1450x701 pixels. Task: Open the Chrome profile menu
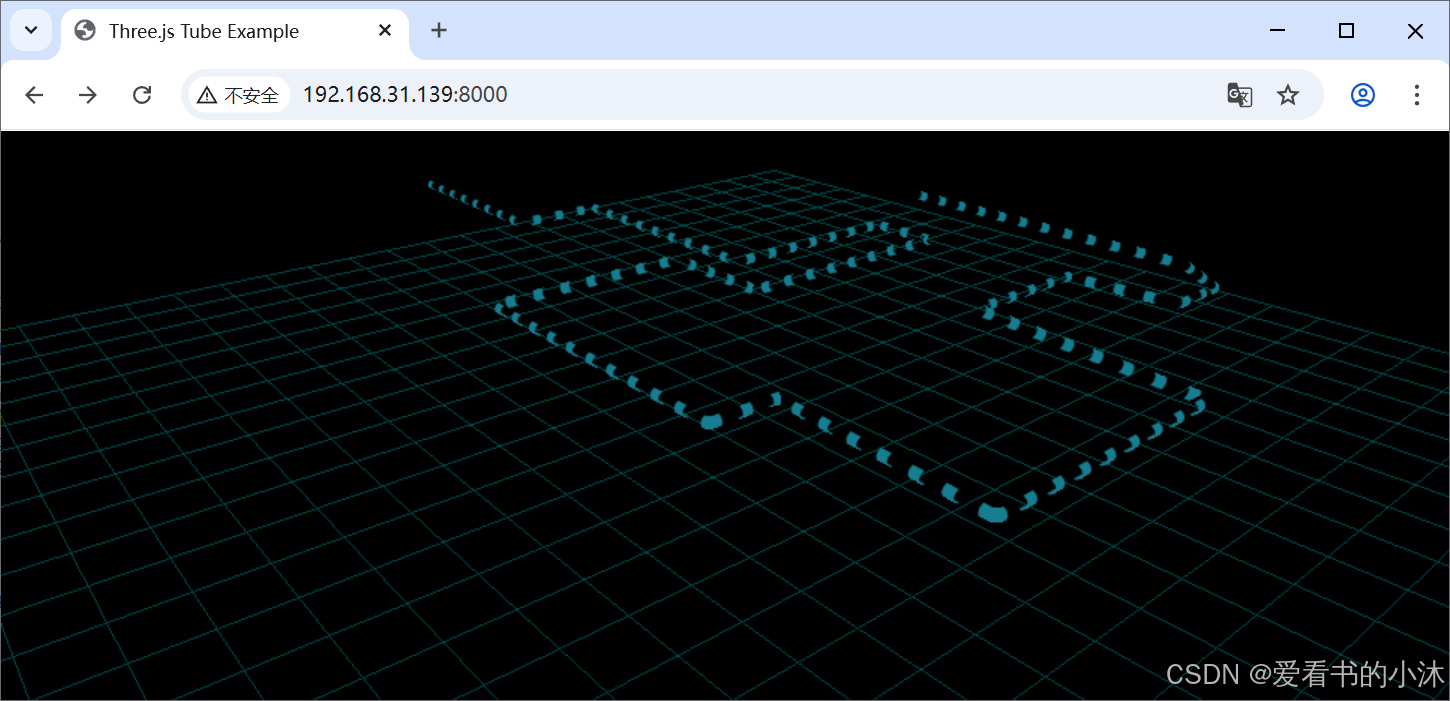(x=1363, y=95)
